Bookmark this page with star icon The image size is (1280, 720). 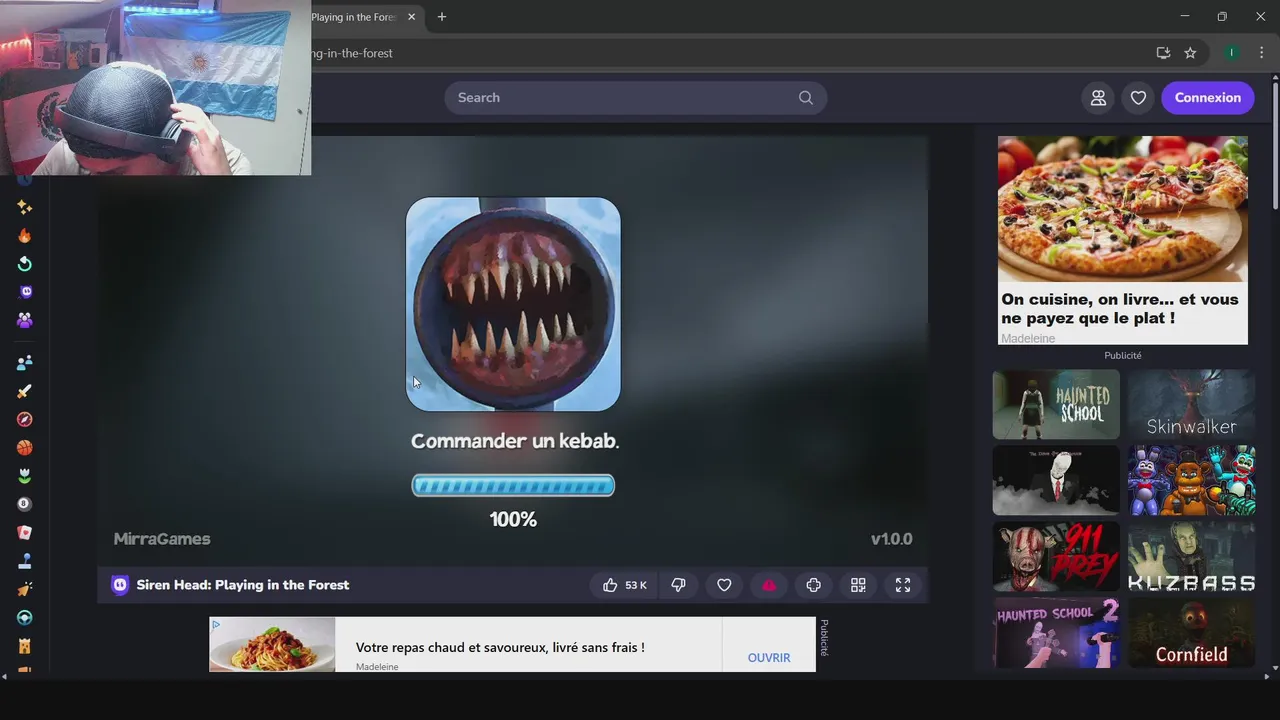pos(1190,53)
